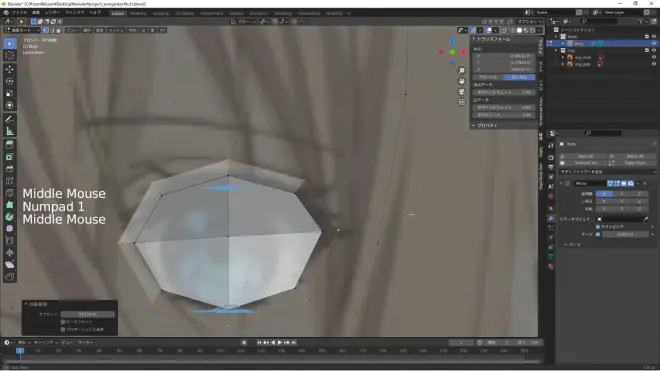
Task: Toggle the Merge checkbox in Mirror modifier
Action: 598,234
